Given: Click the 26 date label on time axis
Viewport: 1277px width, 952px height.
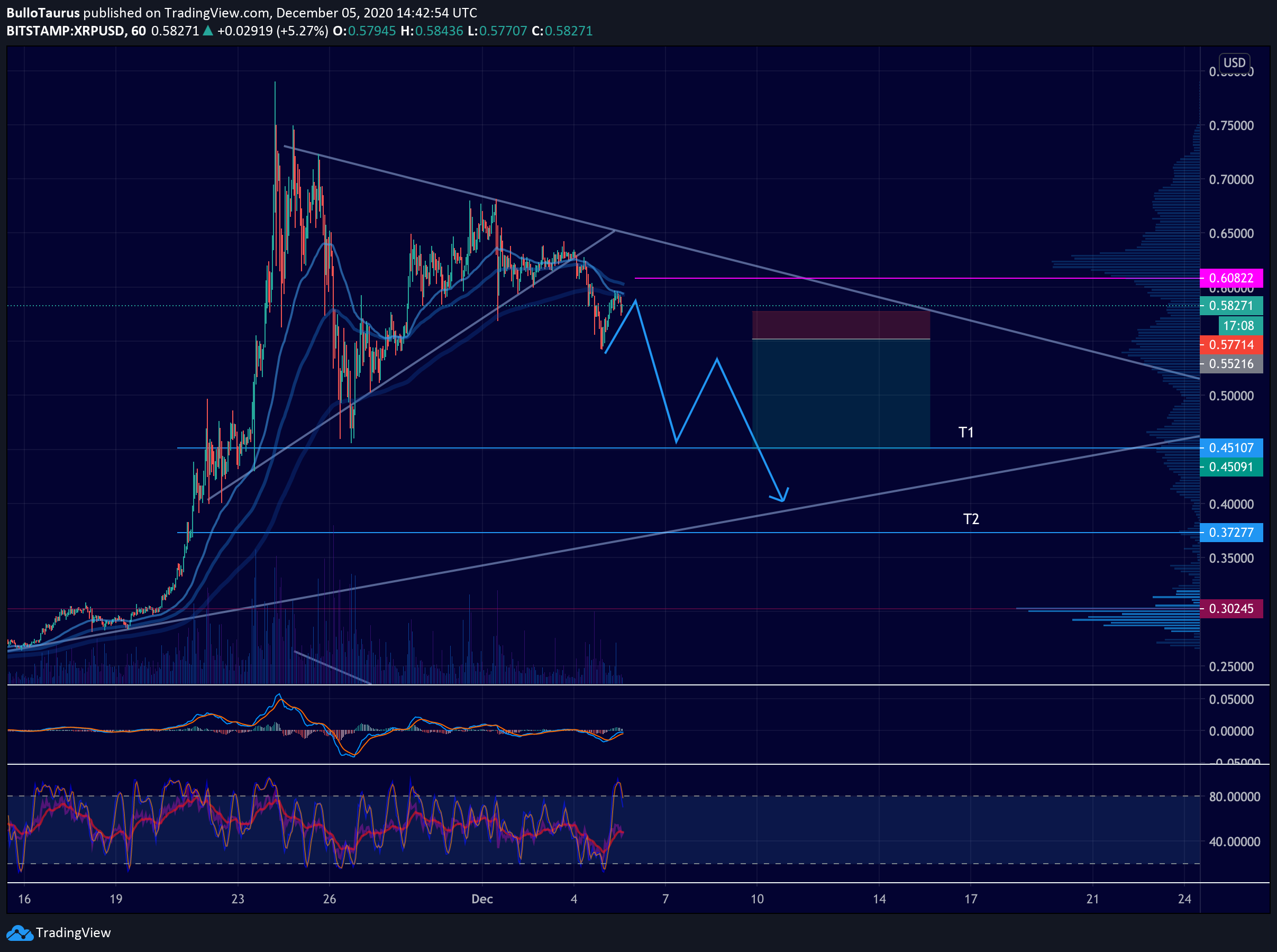Looking at the screenshot, I should coord(329,899).
